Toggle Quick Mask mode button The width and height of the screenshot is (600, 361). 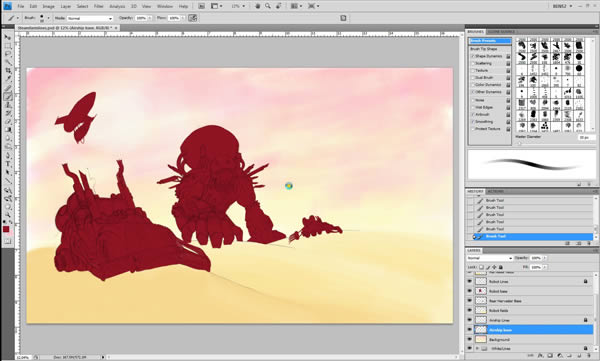pos(7,241)
